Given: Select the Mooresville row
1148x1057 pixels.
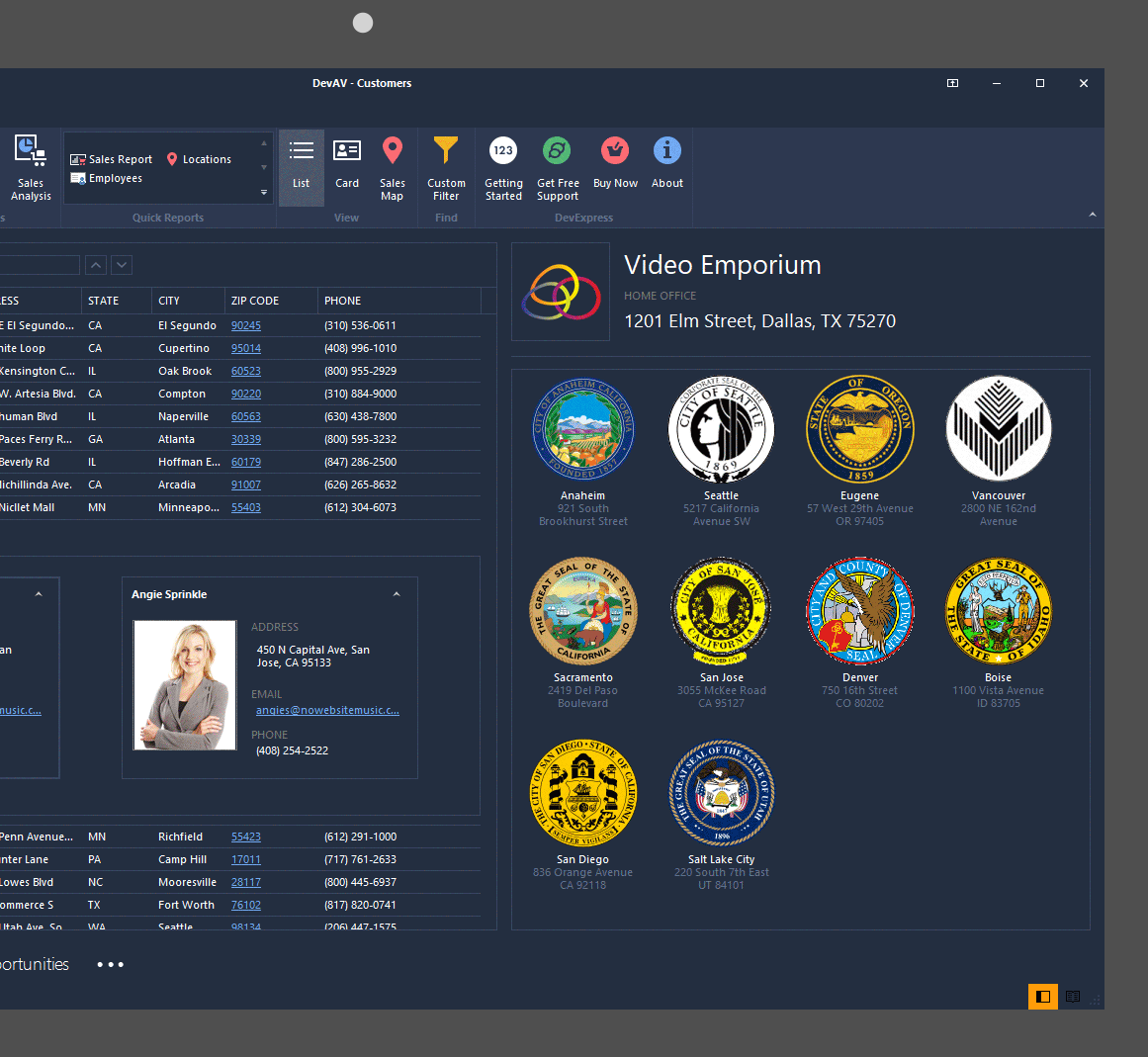Looking at the screenshot, I should click(240, 882).
